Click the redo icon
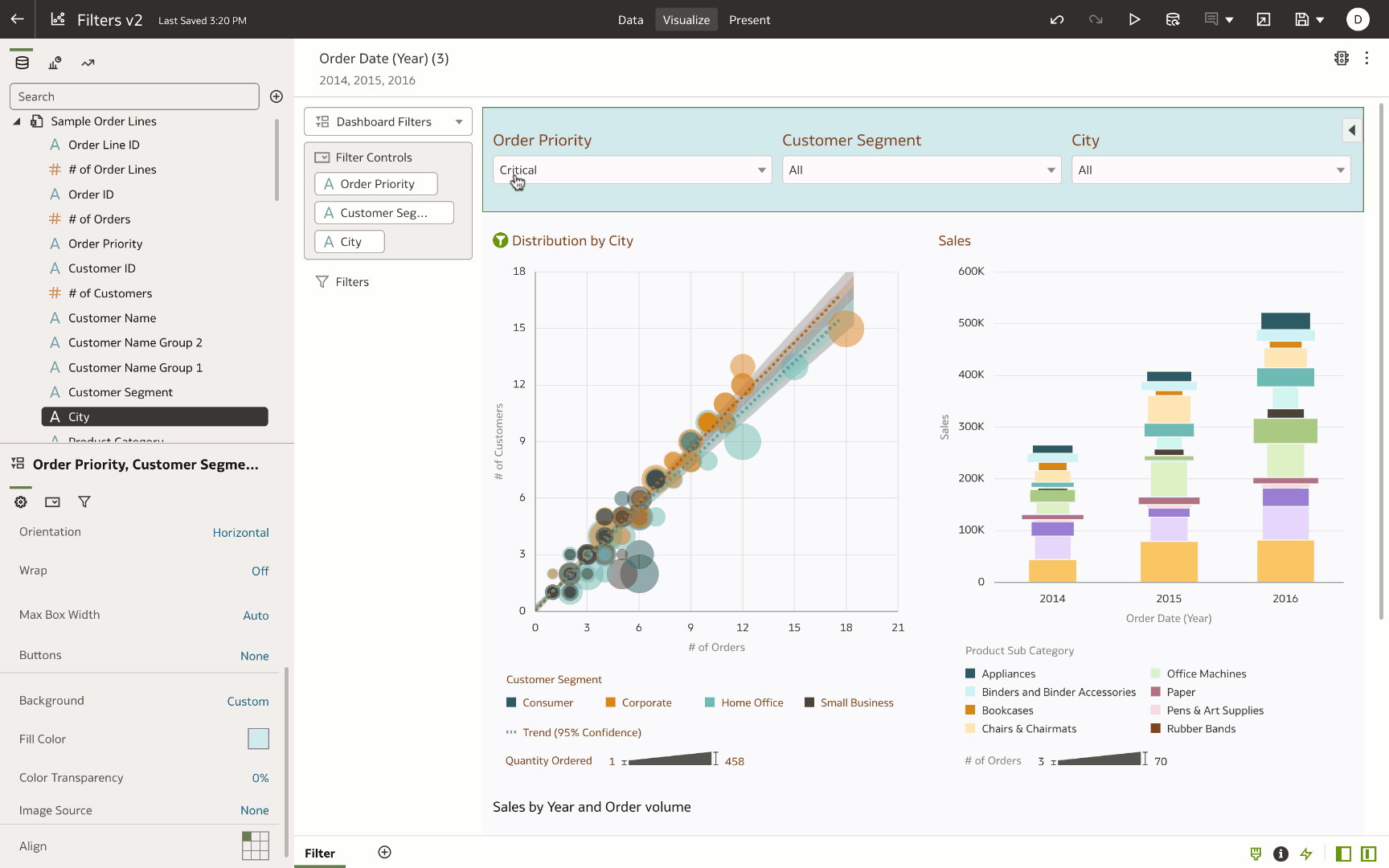The image size is (1389, 868). coord(1096,19)
